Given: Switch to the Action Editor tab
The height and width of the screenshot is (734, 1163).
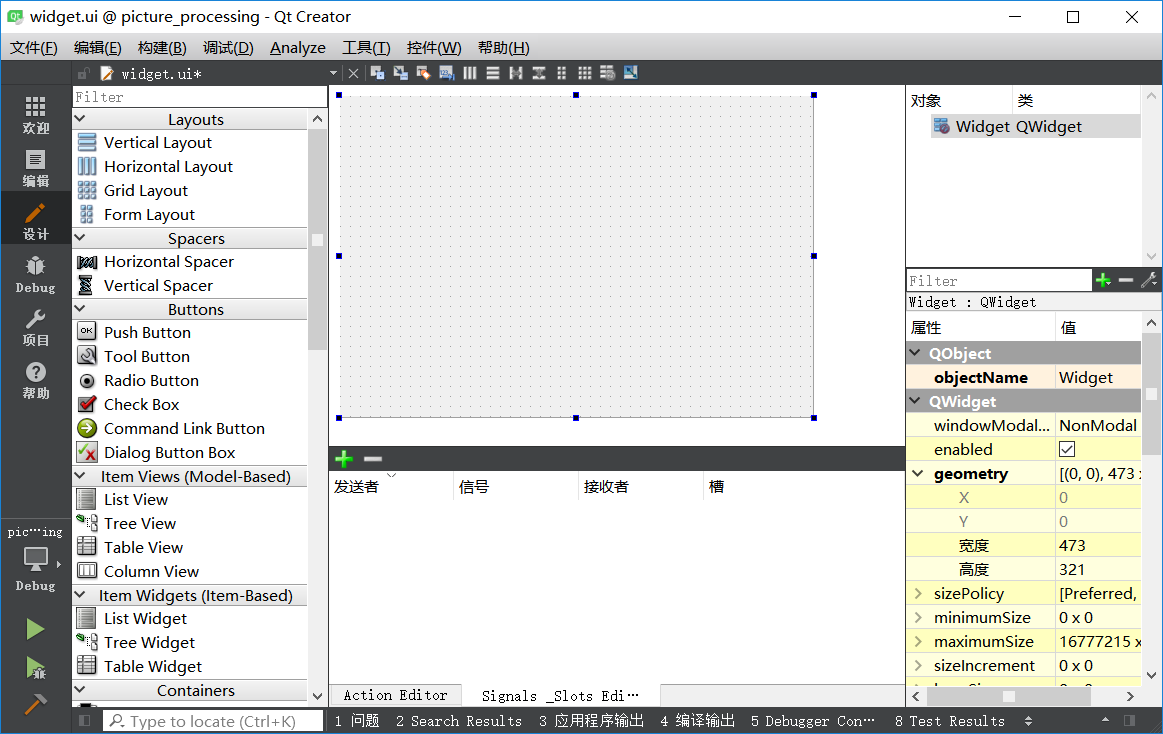Looking at the screenshot, I should pos(395,695).
